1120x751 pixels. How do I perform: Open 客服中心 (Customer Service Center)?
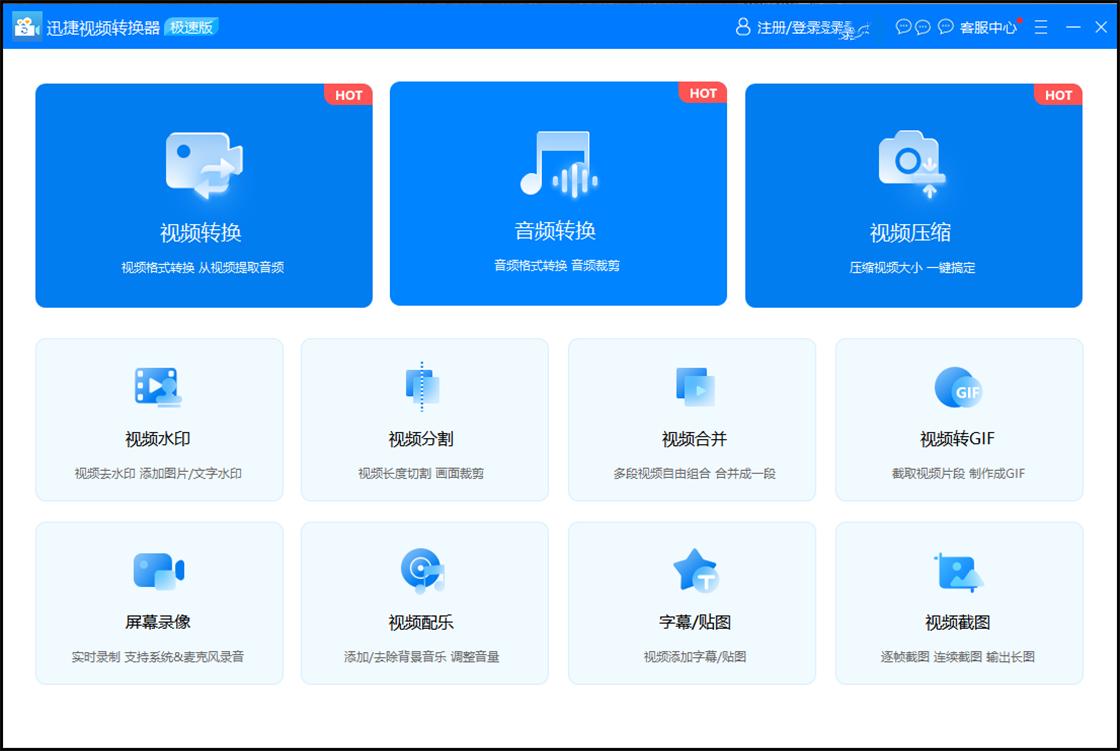coord(986,27)
